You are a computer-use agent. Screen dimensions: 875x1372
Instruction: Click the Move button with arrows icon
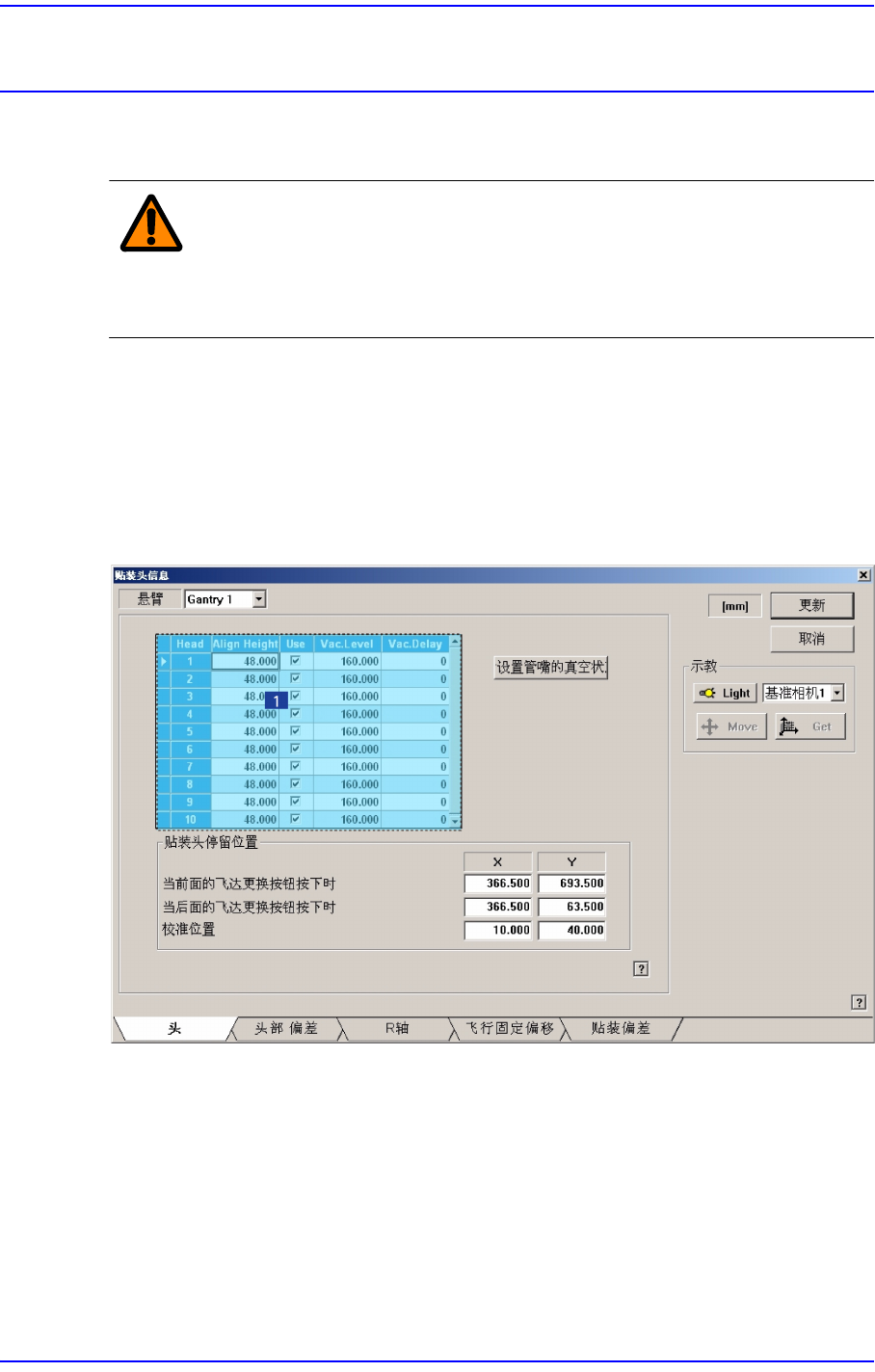731,726
